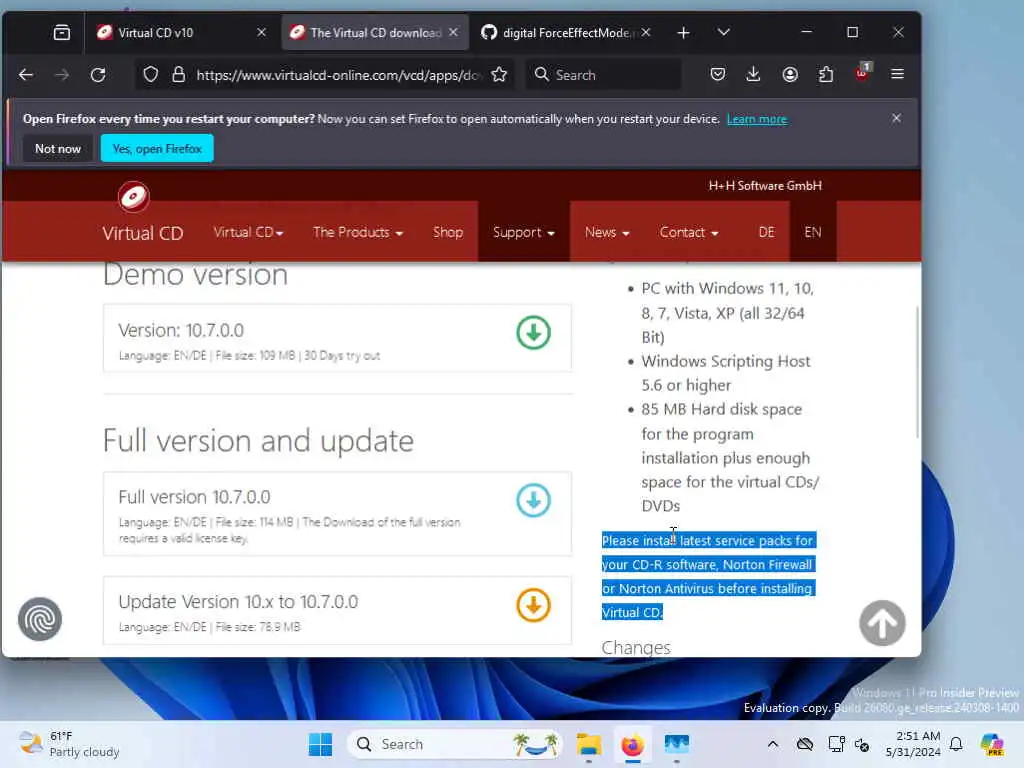1024x768 pixels.
Task: Switch to the Virtual CD v10 tab
Action: coord(176,33)
